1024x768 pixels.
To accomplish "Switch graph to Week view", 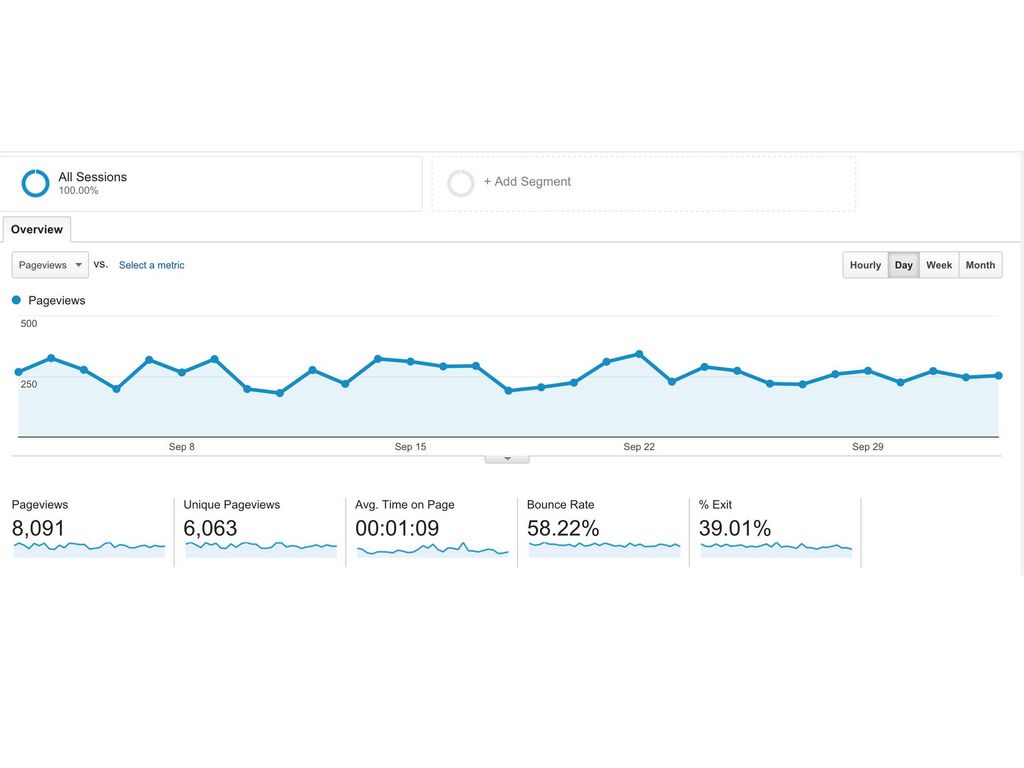I will pos(939,265).
